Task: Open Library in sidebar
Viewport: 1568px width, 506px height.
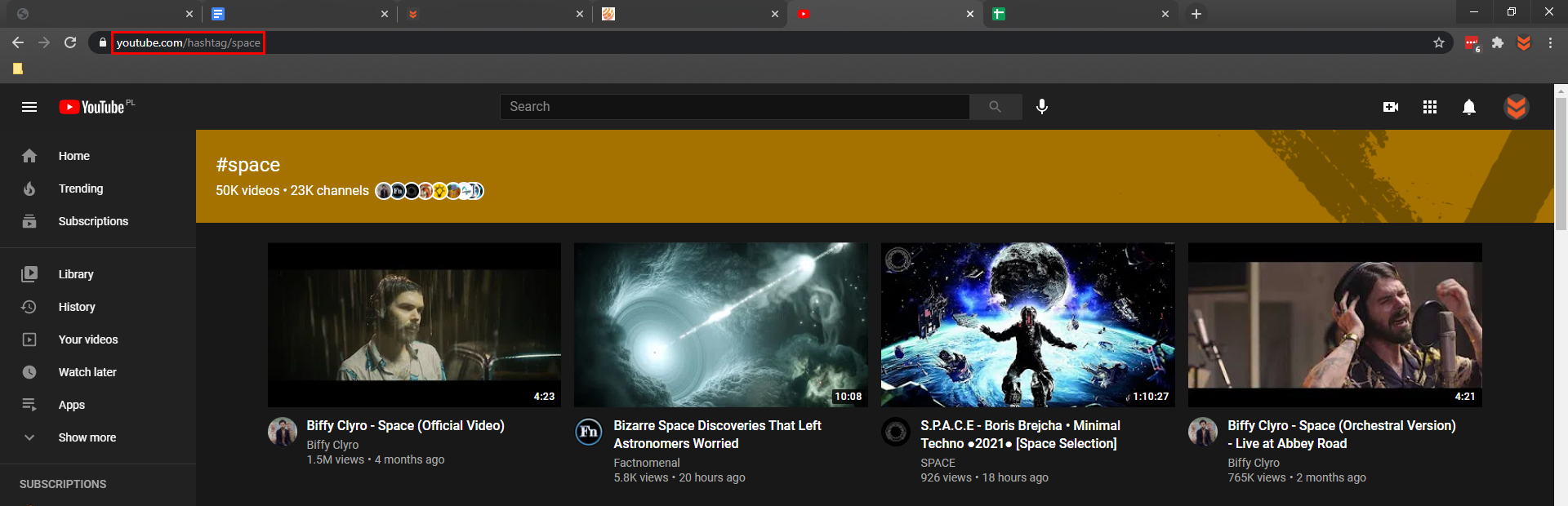Action: pos(98,274)
